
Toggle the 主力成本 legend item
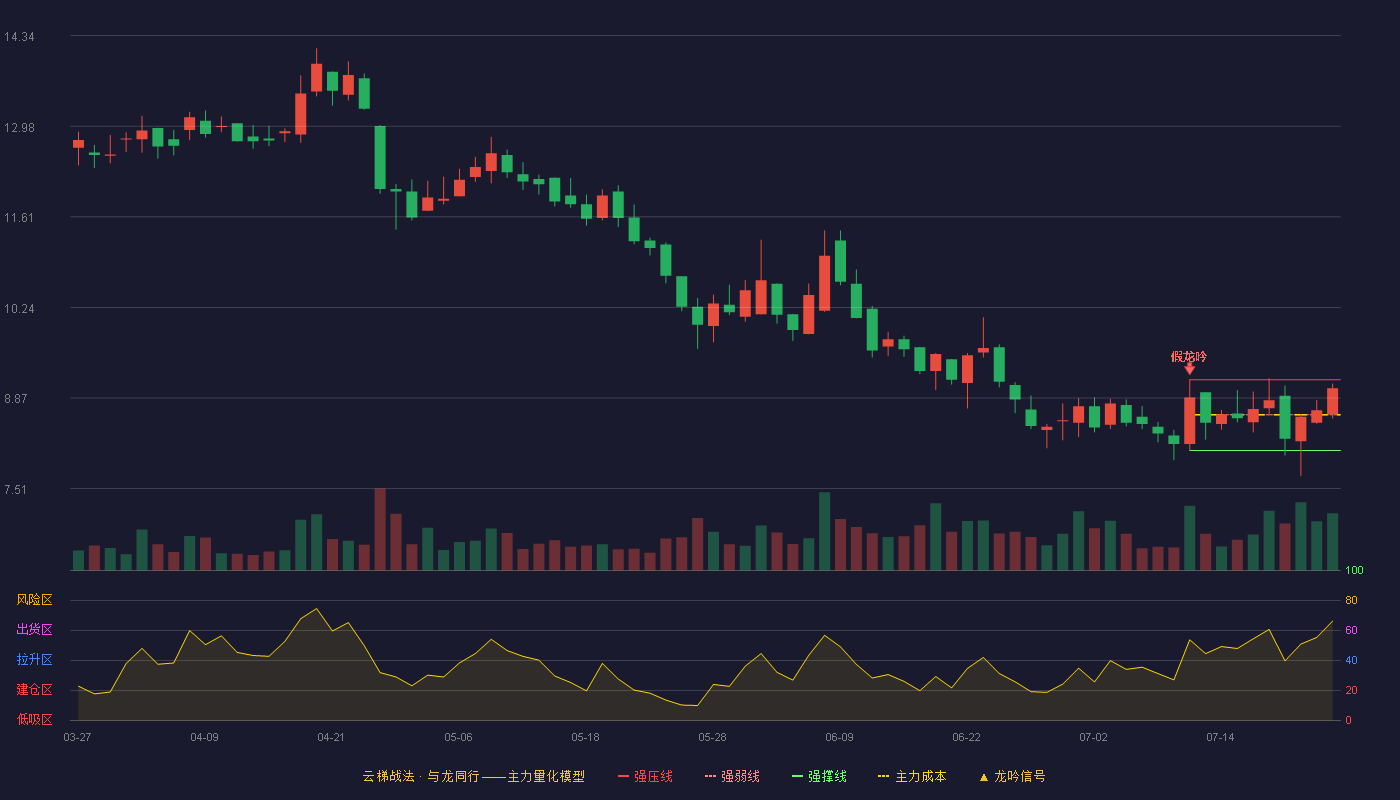coord(912,776)
